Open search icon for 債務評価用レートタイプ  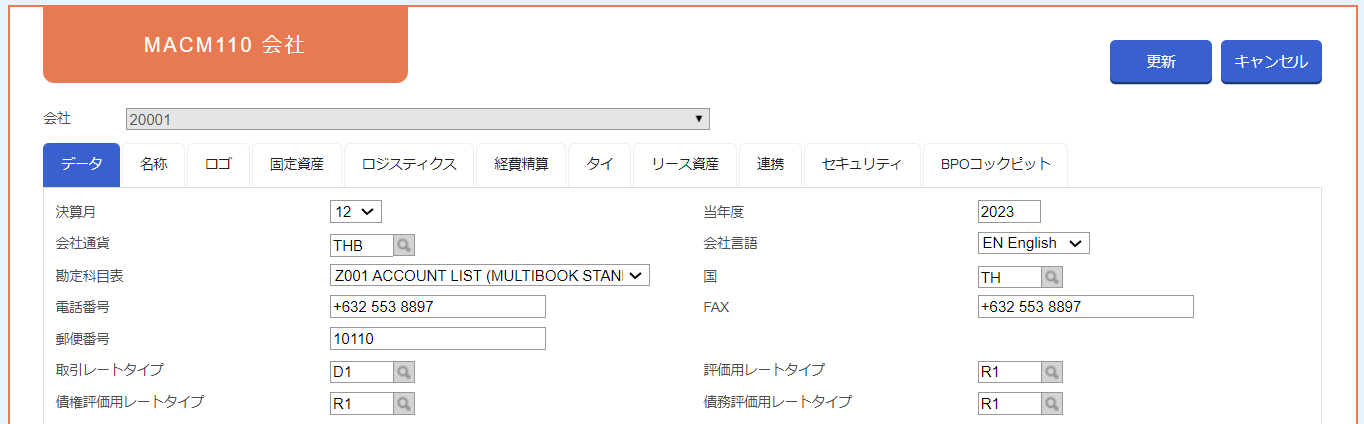(x=1052, y=404)
